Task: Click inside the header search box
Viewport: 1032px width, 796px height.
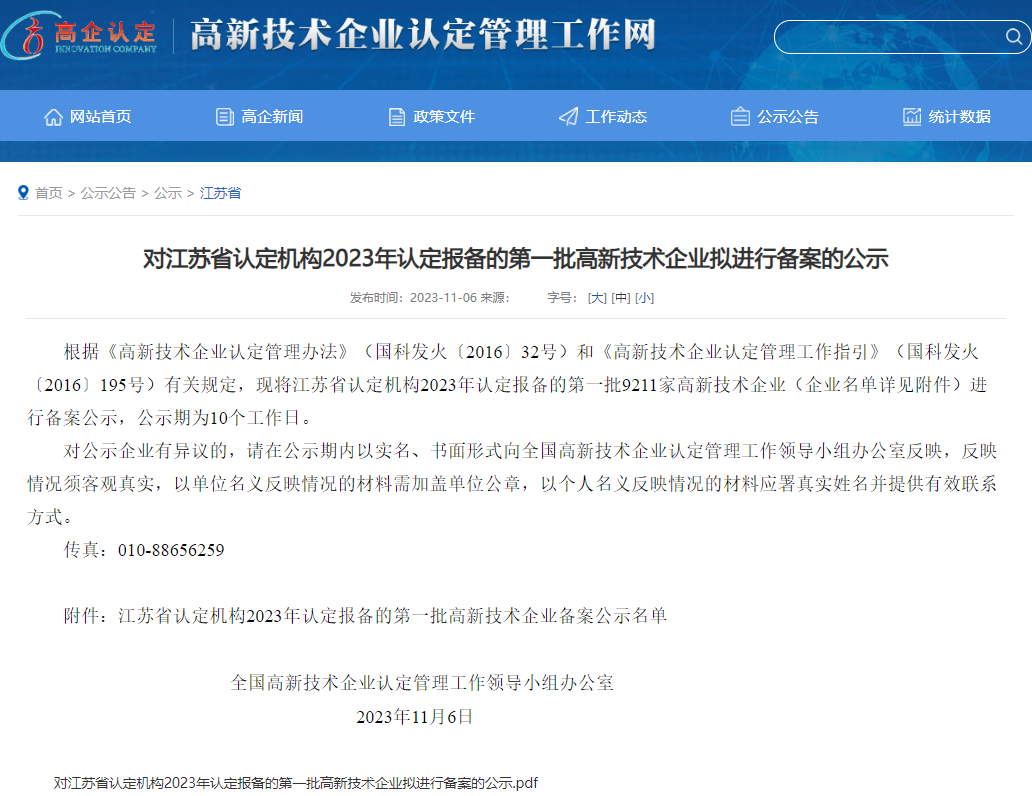Action: click(x=890, y=38)
